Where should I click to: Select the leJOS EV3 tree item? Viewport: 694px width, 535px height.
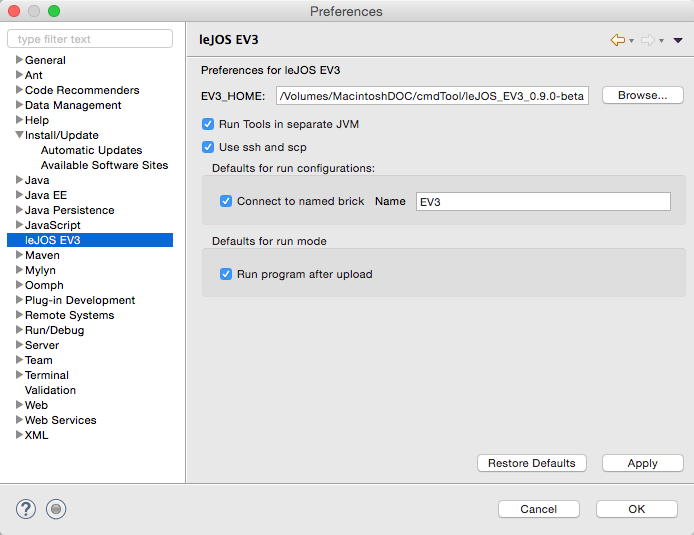[x=90, y=240]
